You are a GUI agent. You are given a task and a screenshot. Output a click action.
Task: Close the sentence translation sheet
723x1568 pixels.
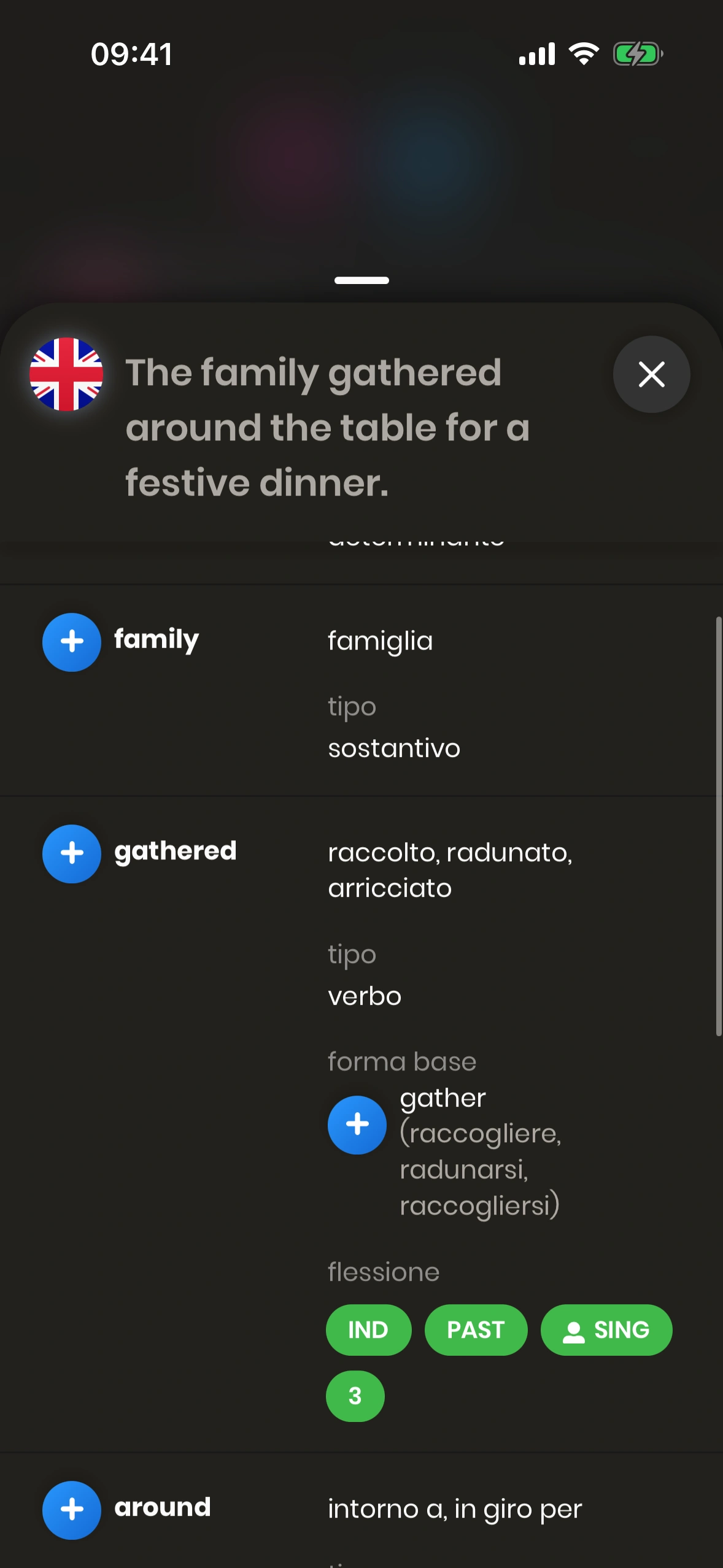click(x=651, y=374)
